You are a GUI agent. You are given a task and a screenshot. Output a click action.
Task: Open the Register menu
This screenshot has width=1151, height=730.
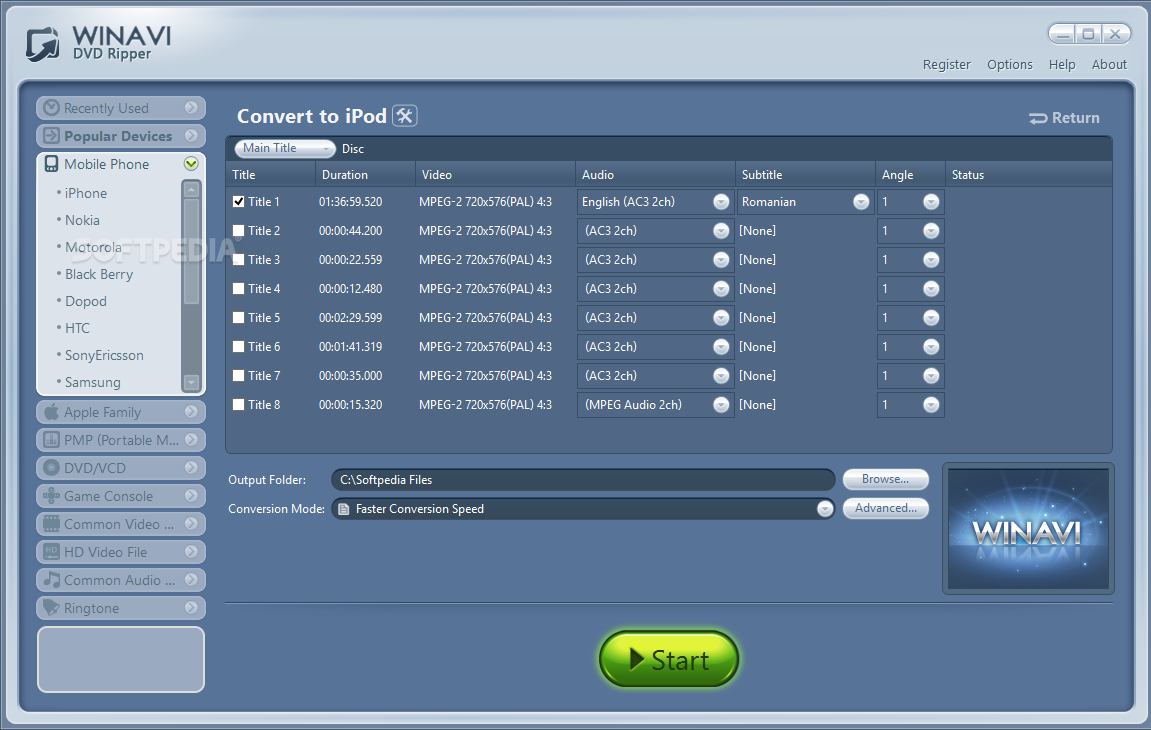click(x=946, y=65)
